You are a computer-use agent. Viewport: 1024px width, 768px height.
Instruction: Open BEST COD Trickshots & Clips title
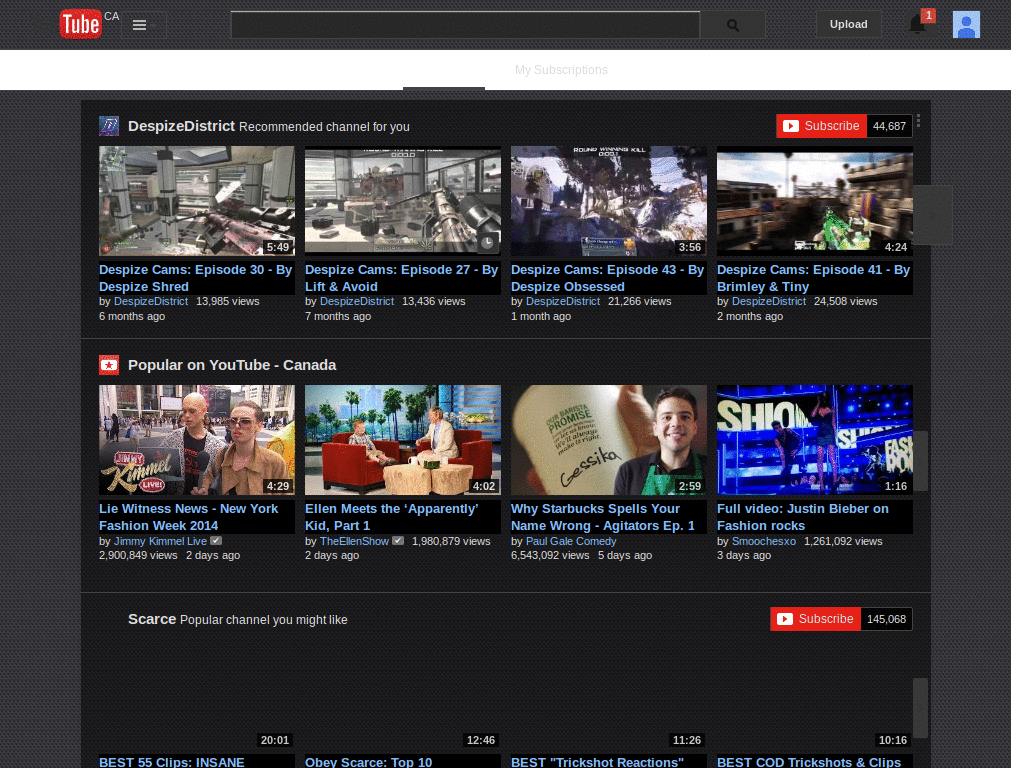click(809, 761)
